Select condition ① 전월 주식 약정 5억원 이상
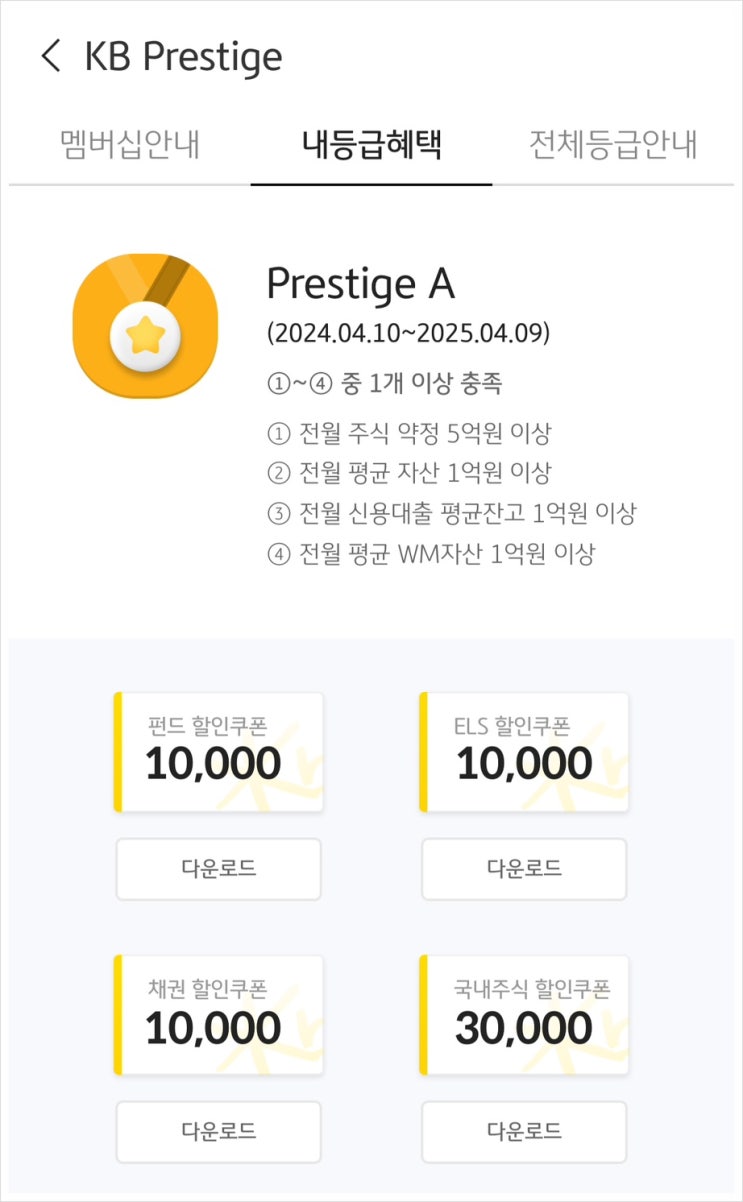 click(x=409, y=434)
